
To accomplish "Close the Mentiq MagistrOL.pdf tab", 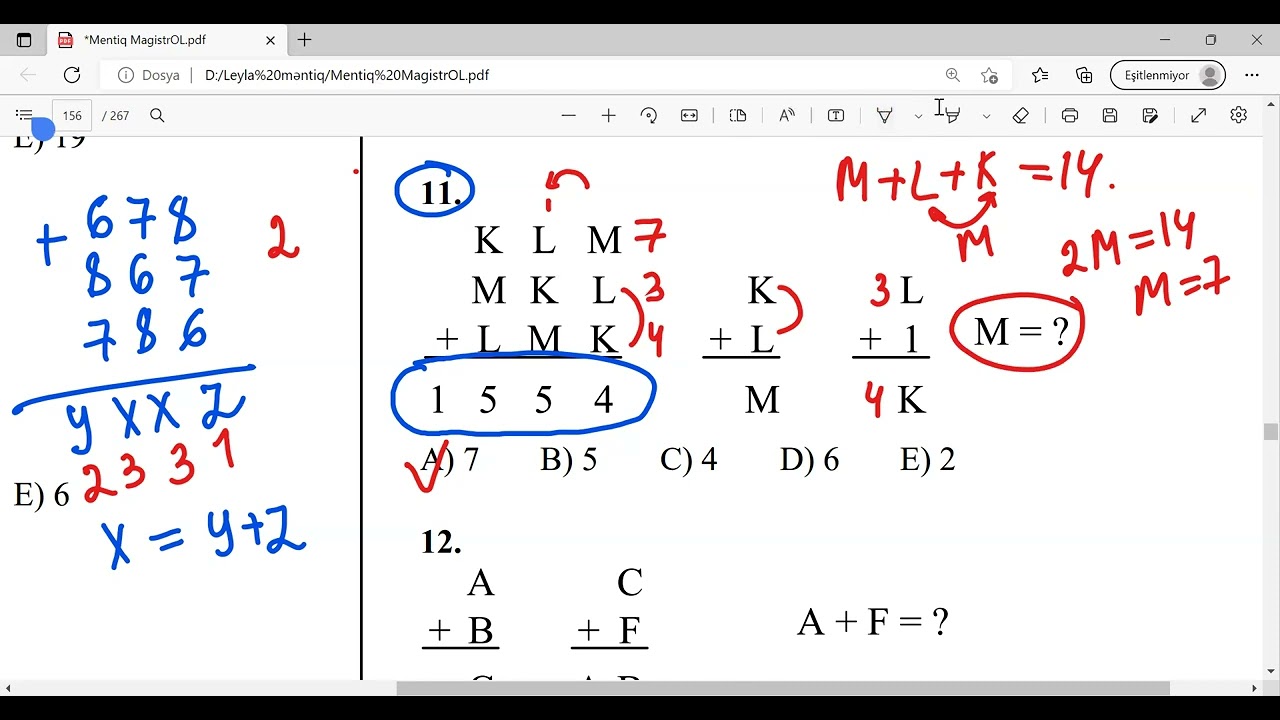I will point(270,40).
